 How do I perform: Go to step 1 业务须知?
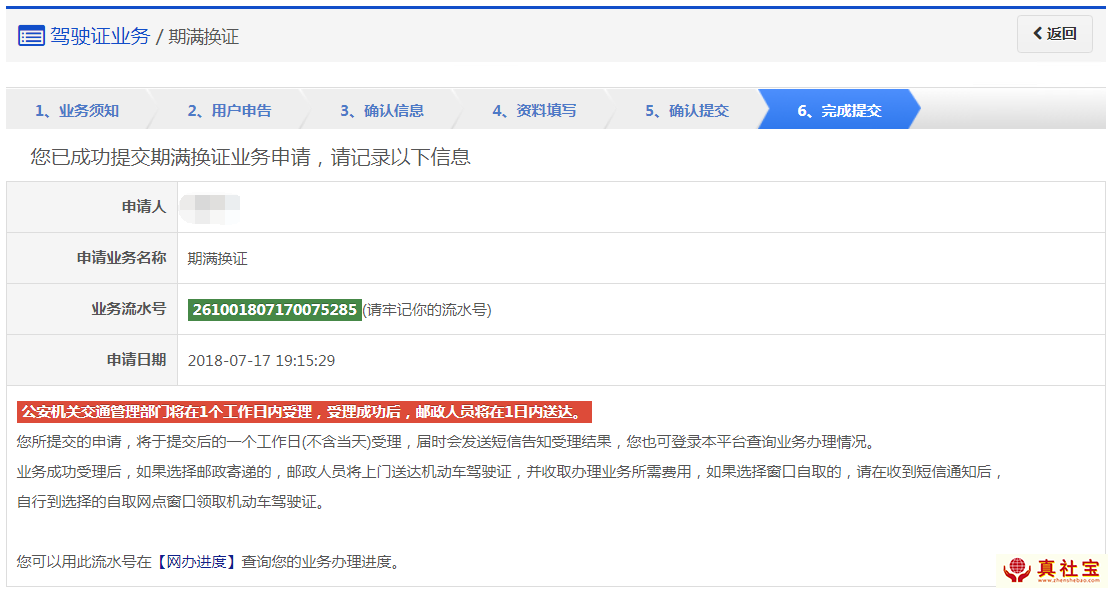pyautogui.click(x=77, y=111)
